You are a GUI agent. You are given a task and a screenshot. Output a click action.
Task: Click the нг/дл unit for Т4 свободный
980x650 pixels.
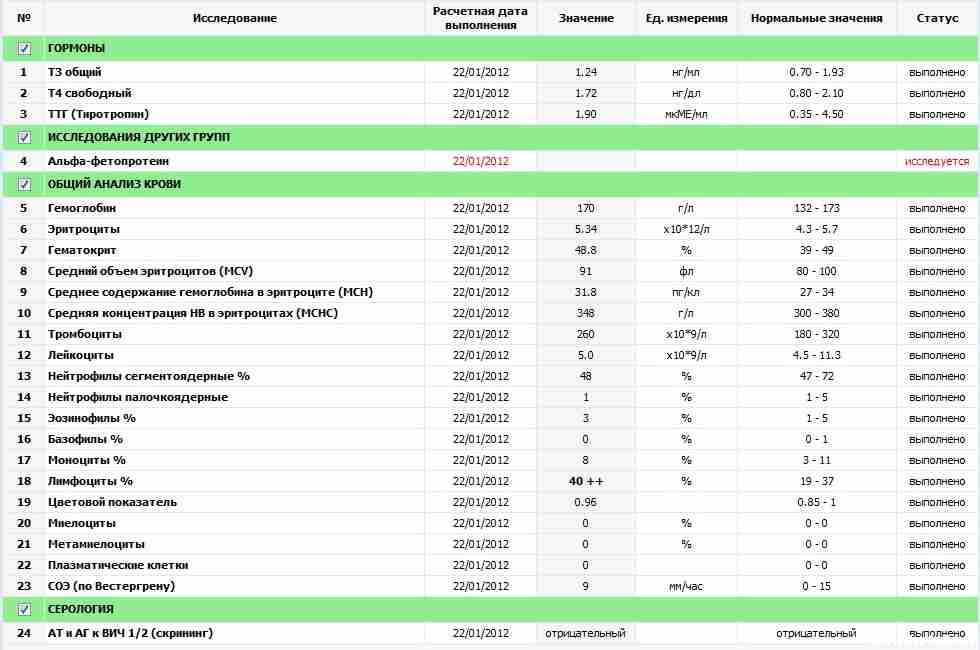686,93
